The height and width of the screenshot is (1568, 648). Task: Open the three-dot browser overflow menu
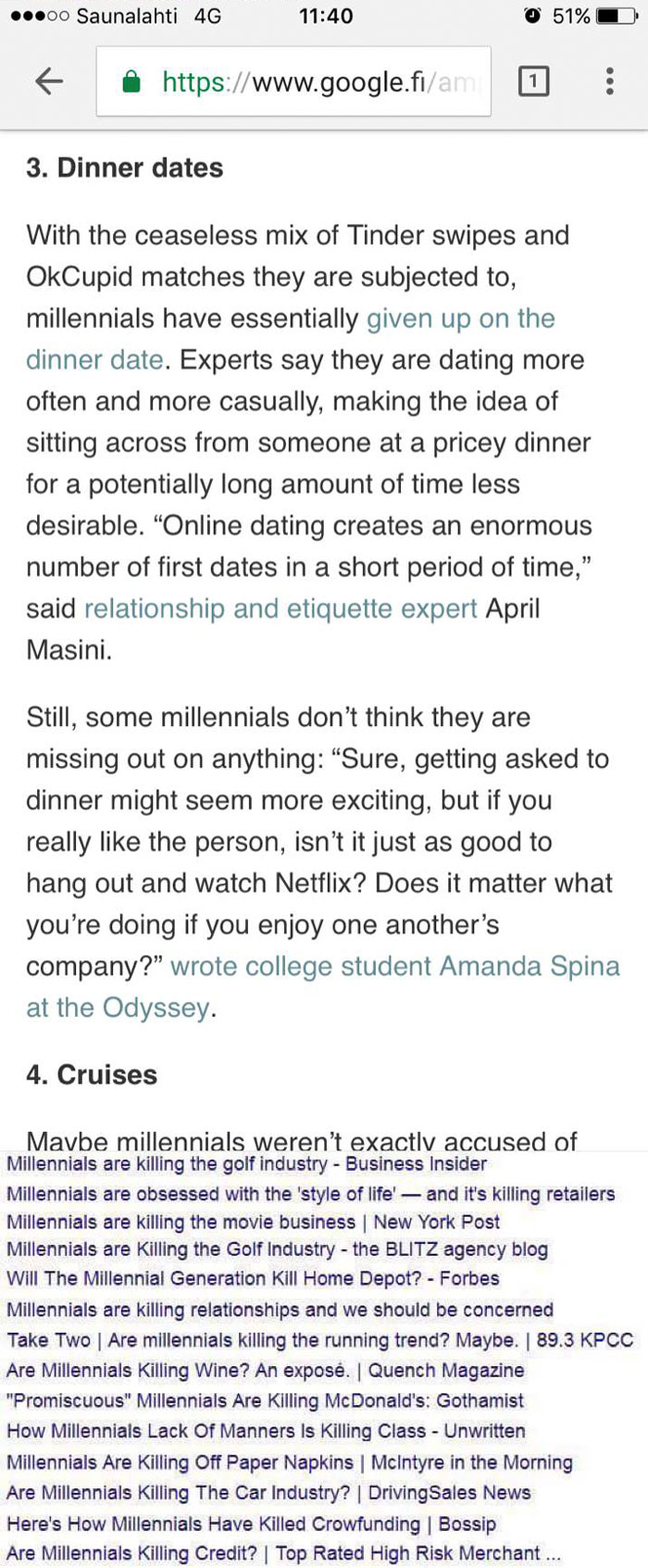click(x=609, y=82)
